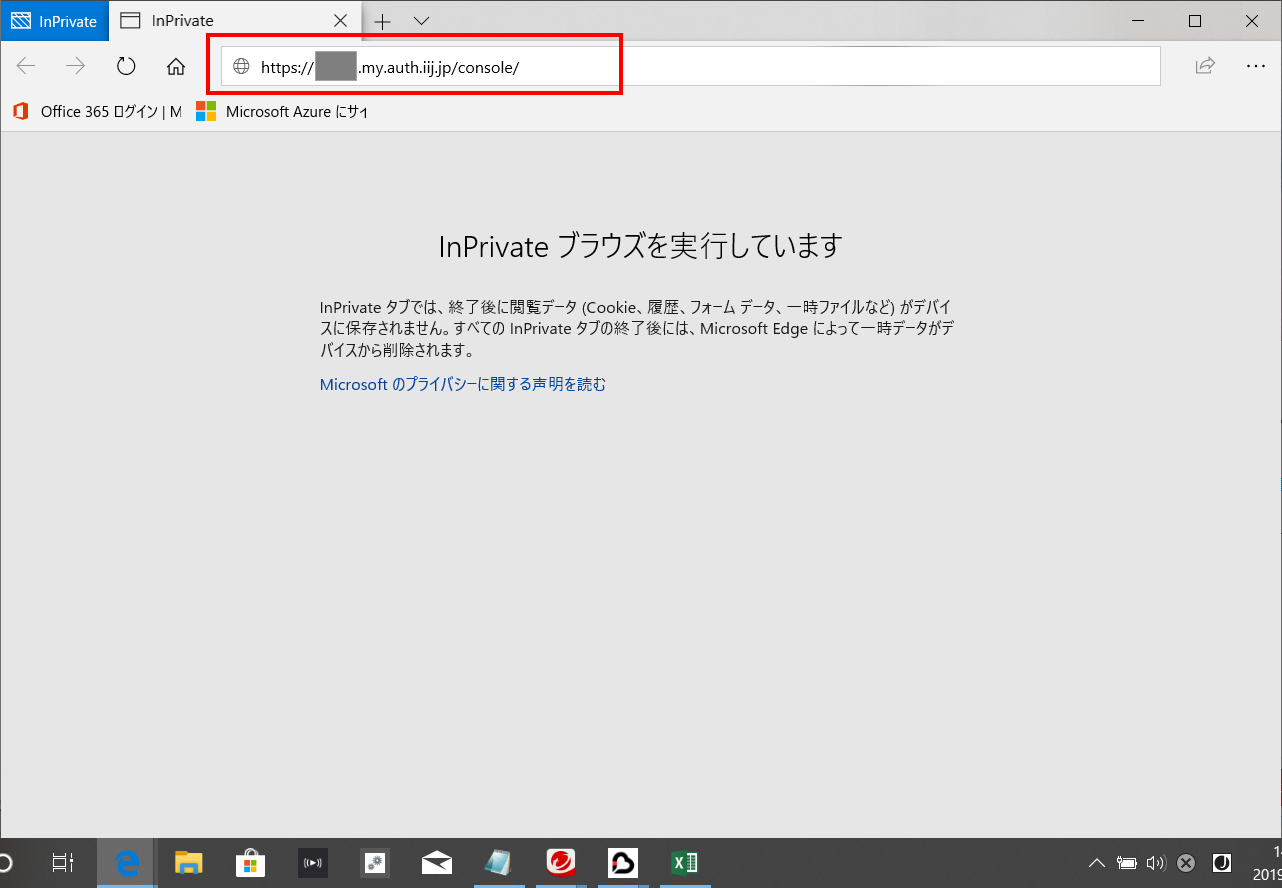Open File Explorer from the taskbar
This screenshot has height=888, width=1282.
pyautogui.click(x=189, y=863)
